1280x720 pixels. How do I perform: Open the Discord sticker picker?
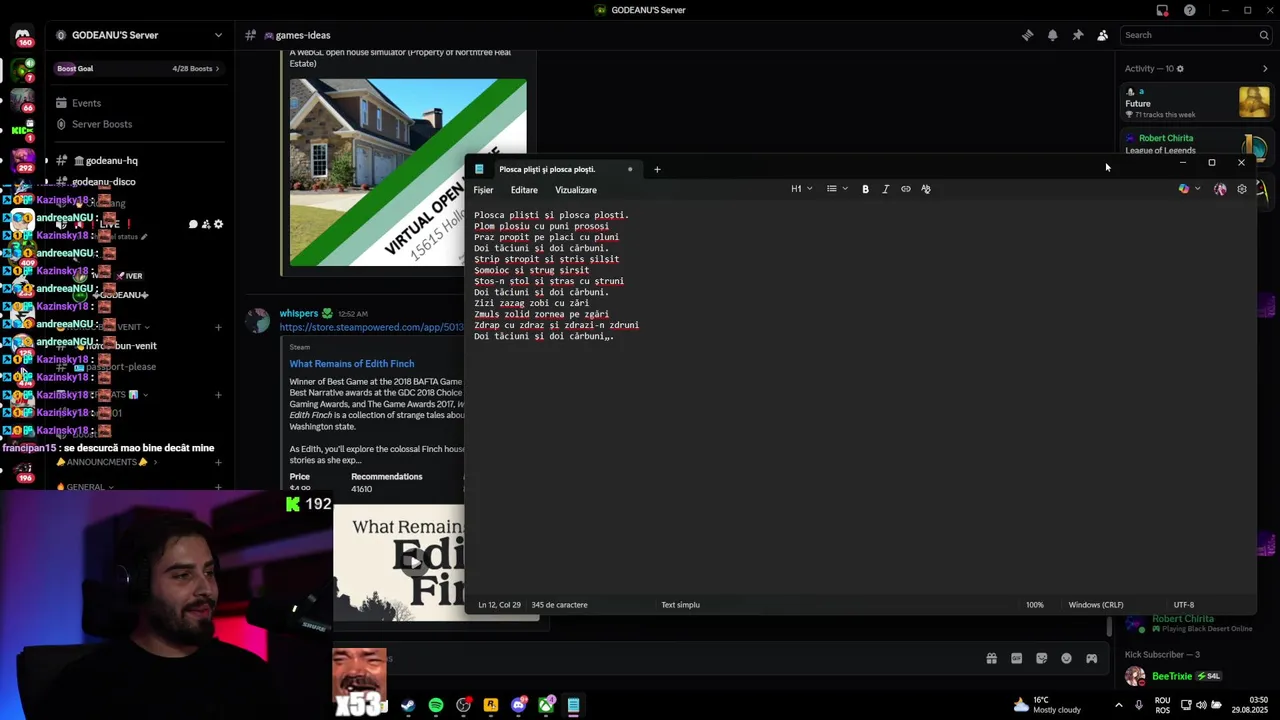(x=1041, y=658)
